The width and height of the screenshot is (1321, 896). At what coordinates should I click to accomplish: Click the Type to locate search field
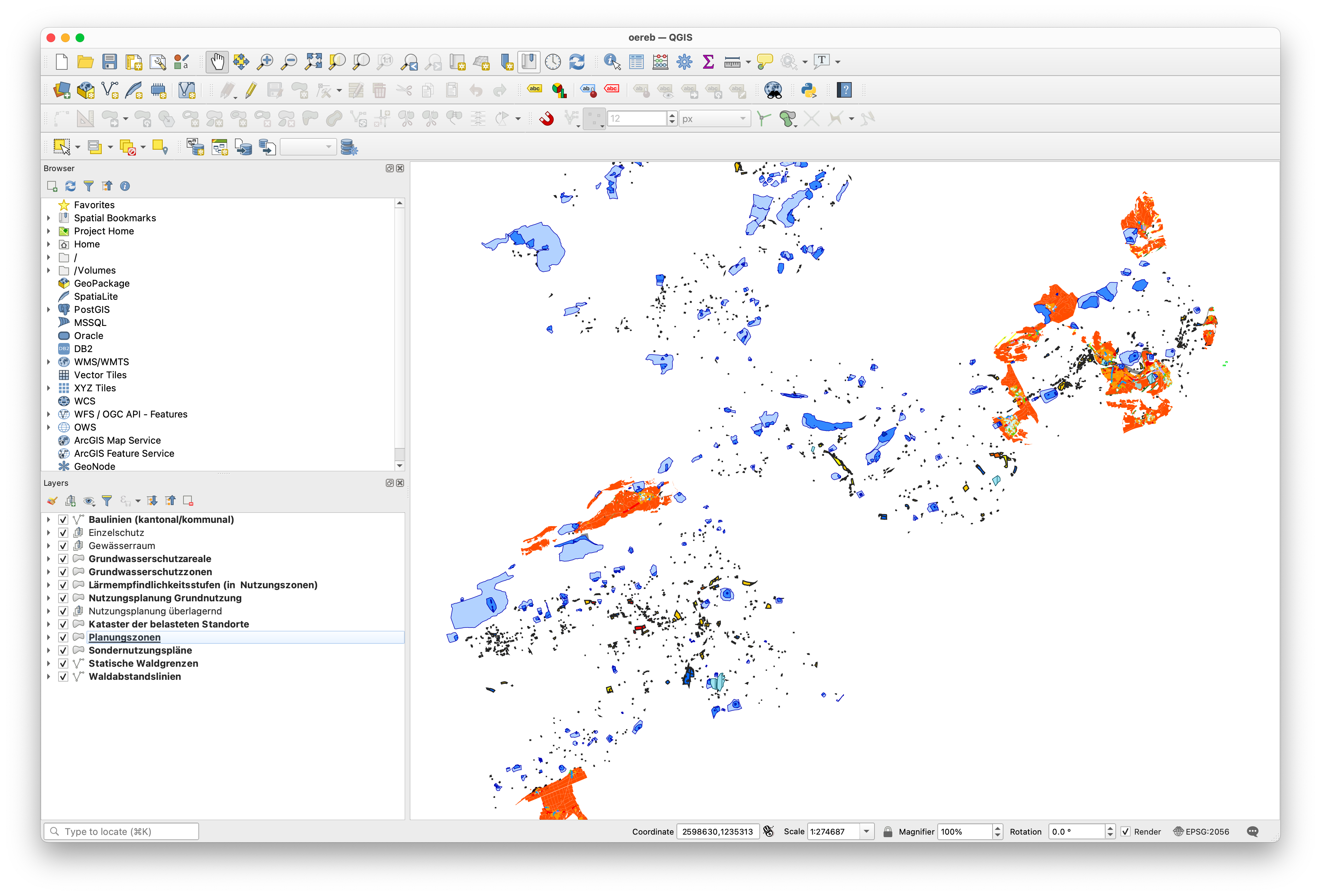coord(122,831)
